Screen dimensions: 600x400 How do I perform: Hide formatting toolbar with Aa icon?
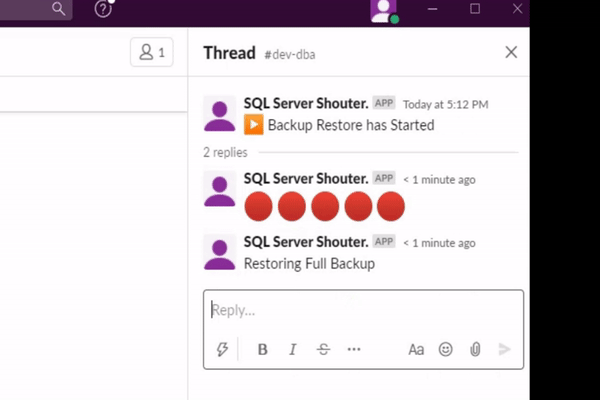(x=416, y=349)
